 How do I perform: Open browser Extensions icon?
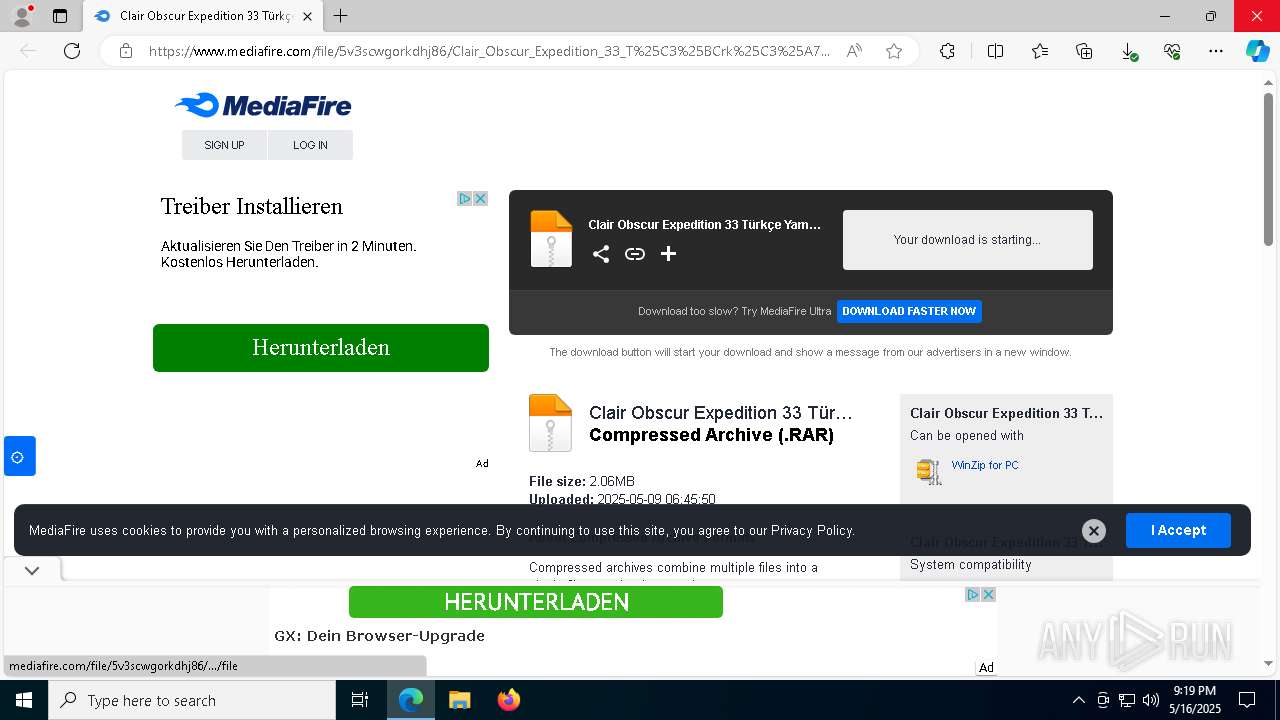click(x=947, y=51)
